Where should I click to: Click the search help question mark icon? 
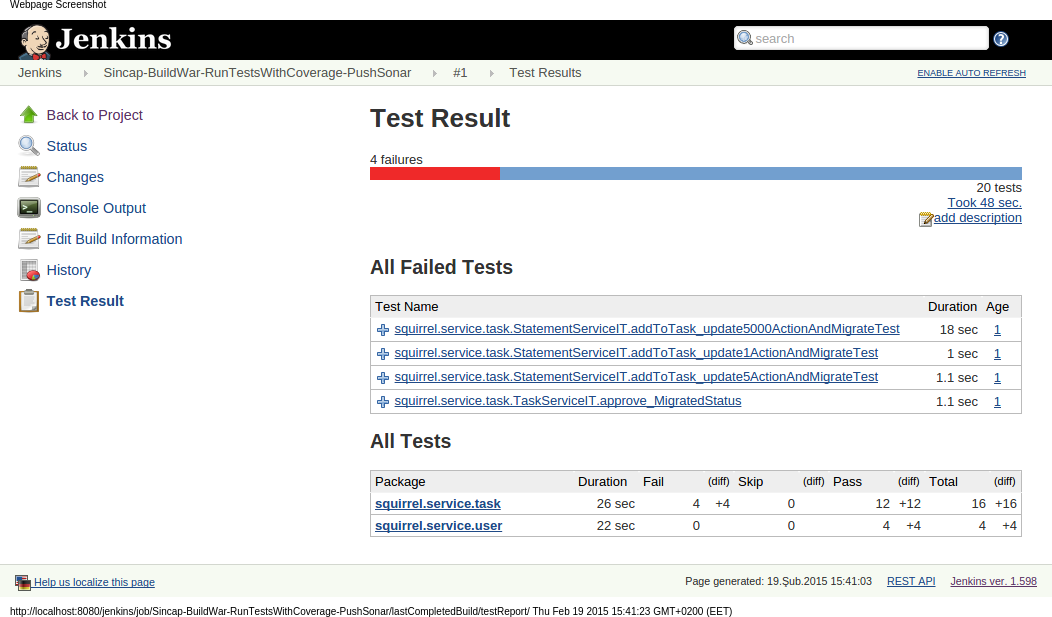point(1001,39)
